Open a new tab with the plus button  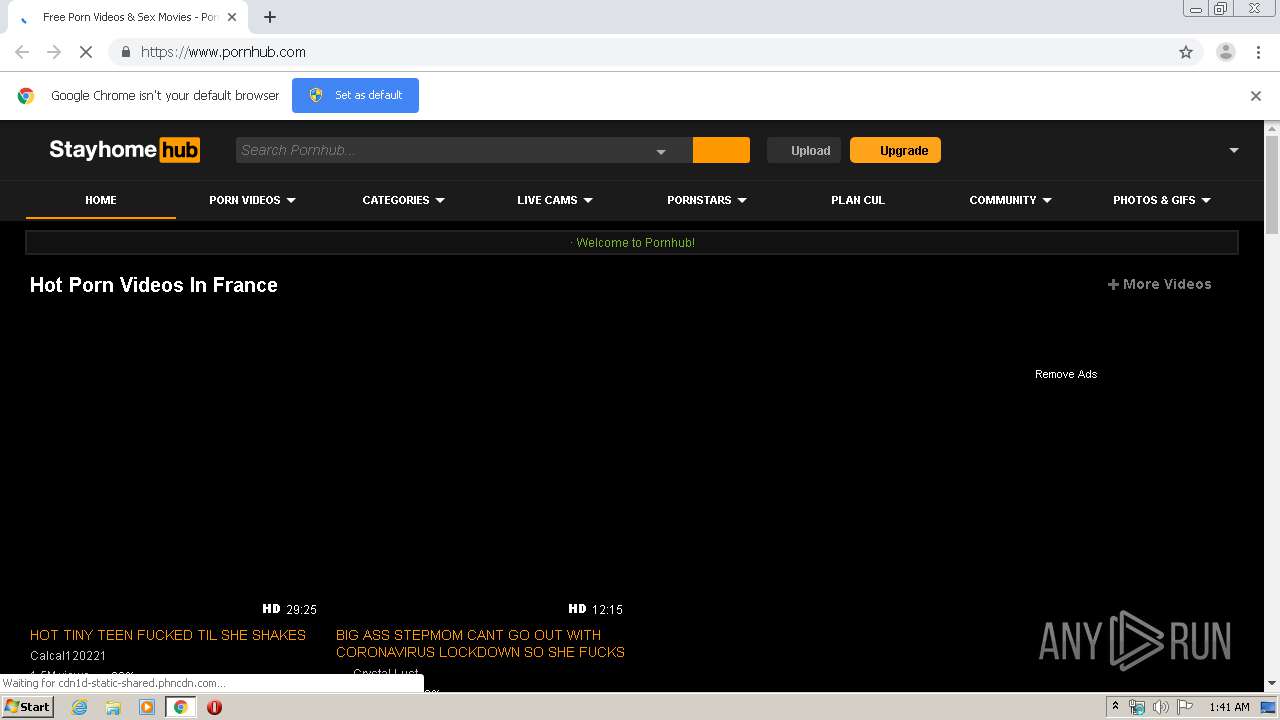(270, 17)
